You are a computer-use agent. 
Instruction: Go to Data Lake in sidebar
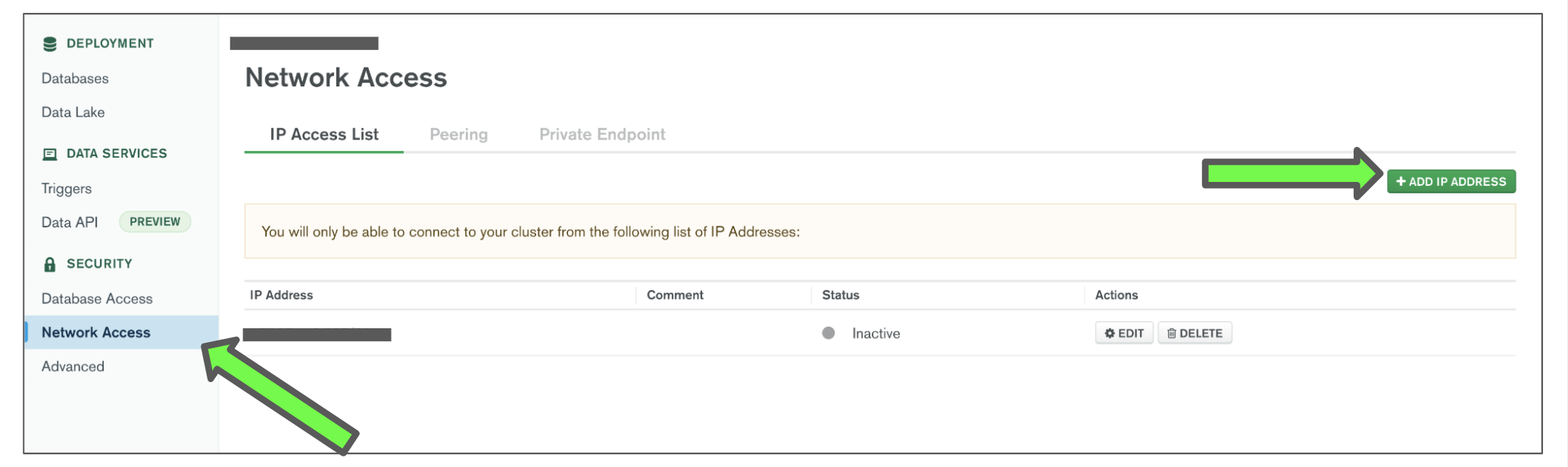(x=73, y=112)
